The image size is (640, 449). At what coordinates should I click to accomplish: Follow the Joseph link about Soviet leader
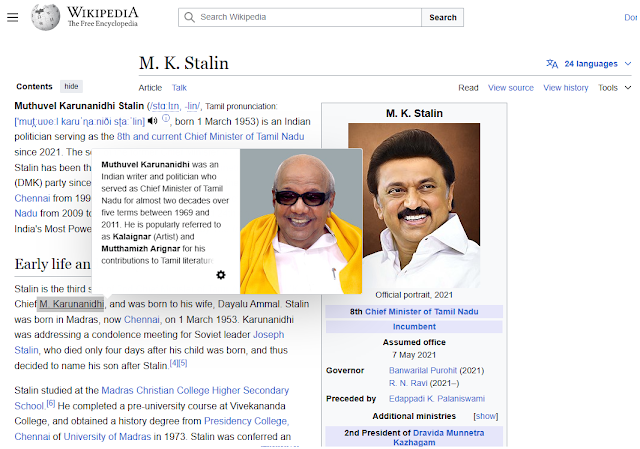(x=269, y=335)
